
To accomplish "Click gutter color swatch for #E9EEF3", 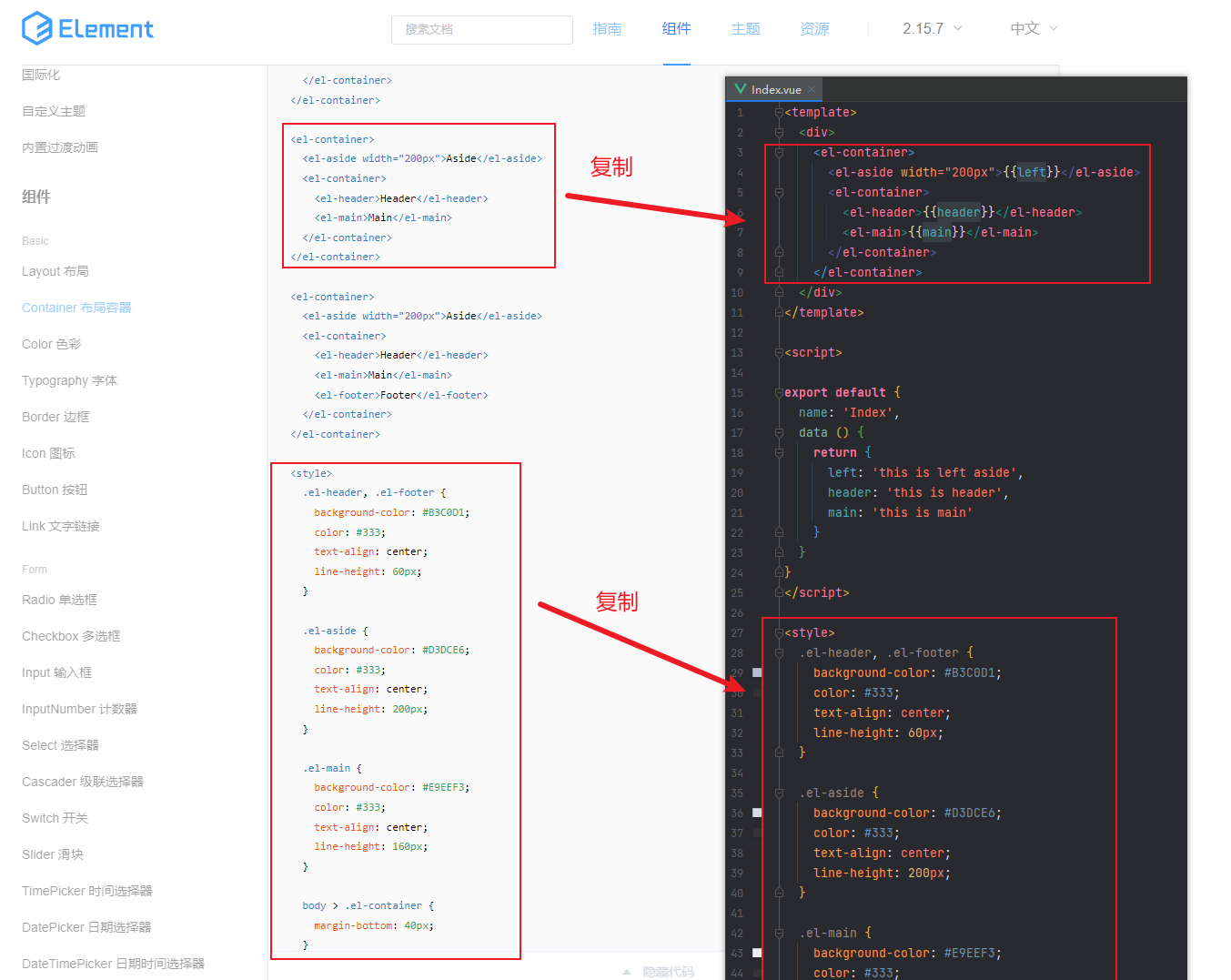I will point(757,953).
